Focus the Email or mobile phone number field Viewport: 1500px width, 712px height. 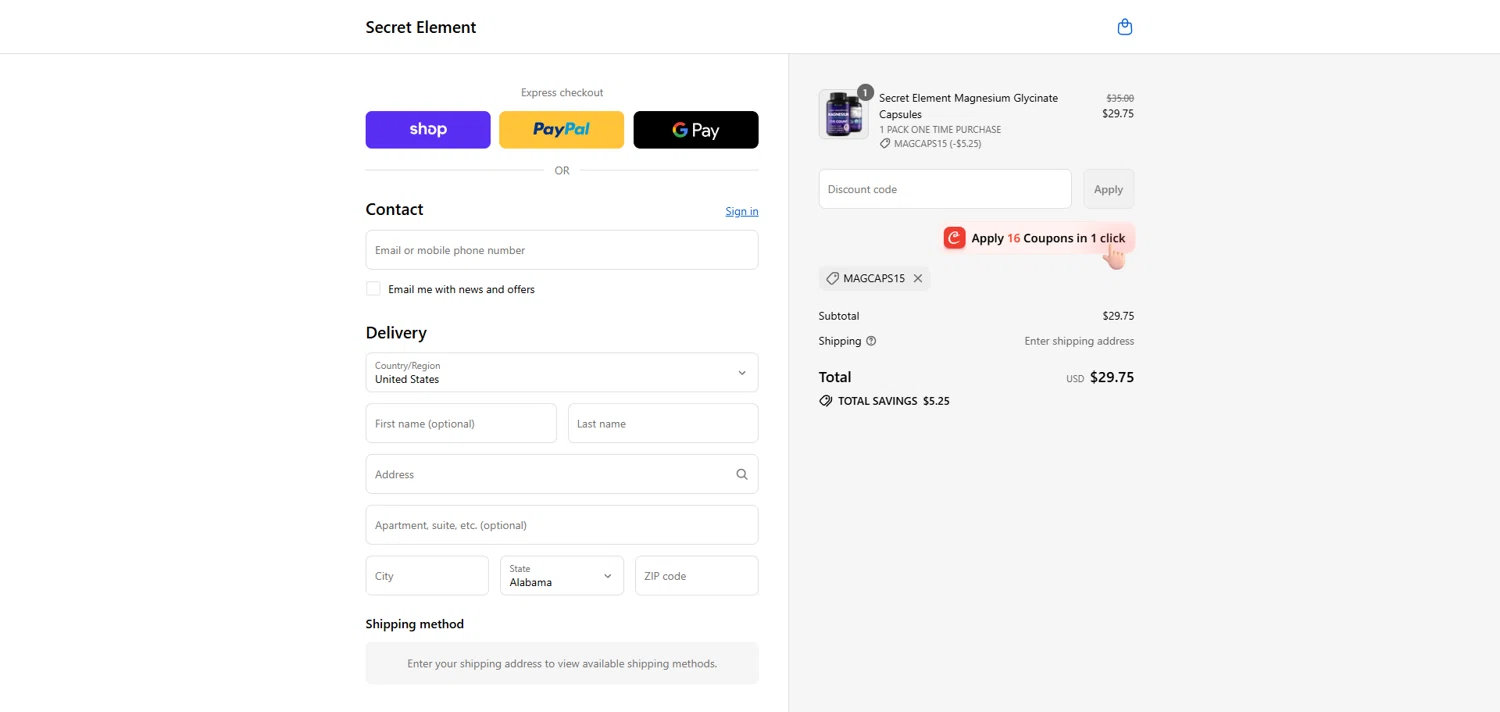(x=562, y=250)
